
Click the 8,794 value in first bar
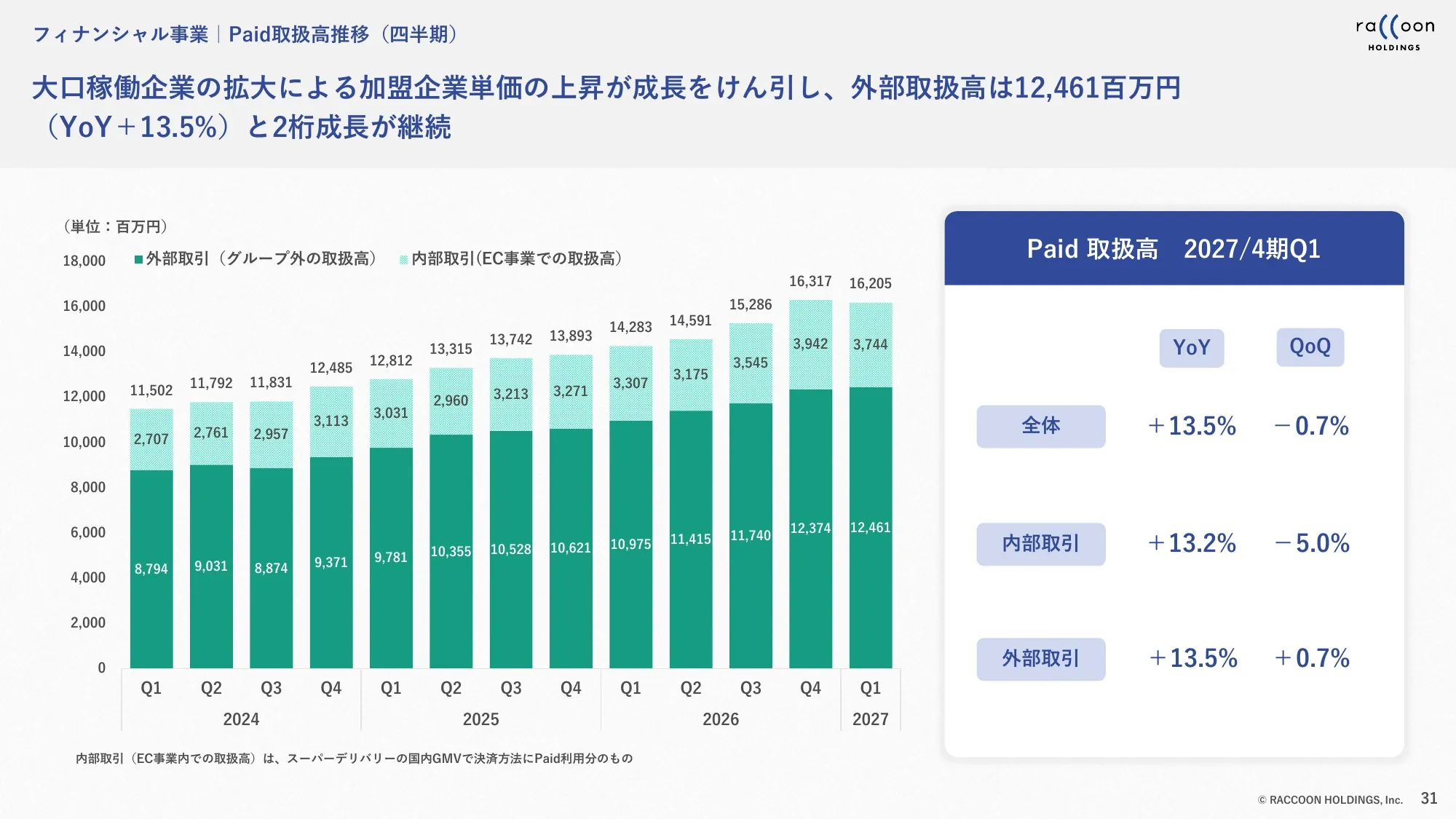tap(151, 569)
